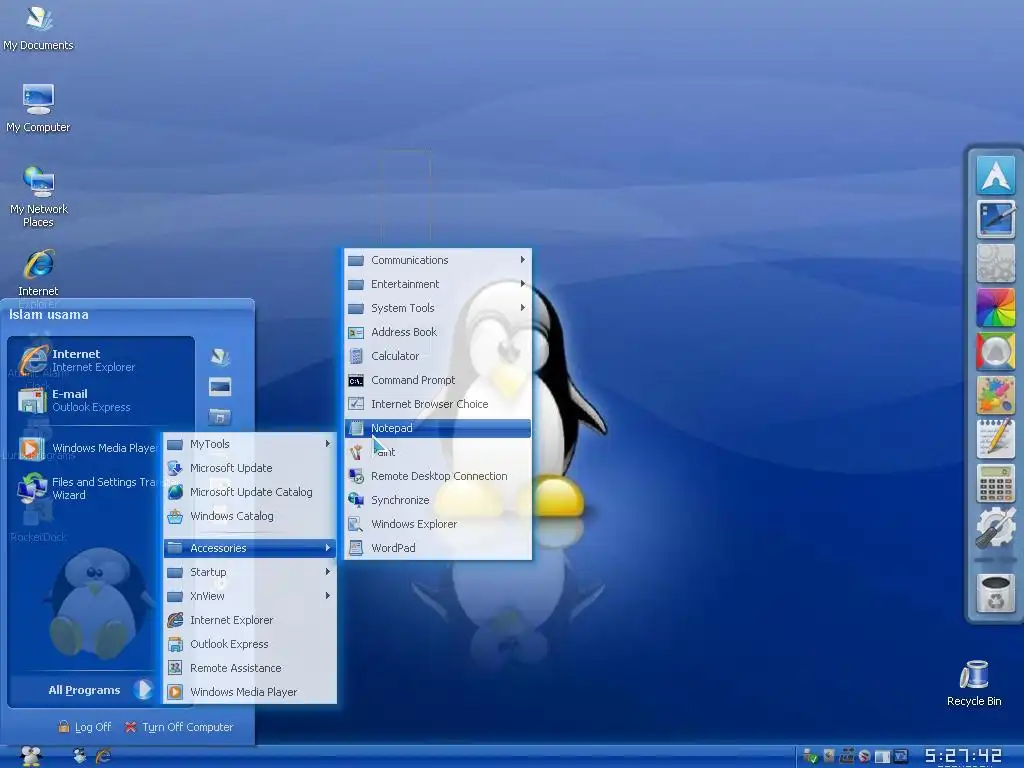The image size is (1024, 768).
Task: Click the Chrome-like circular dock icon
Action: [995, 351]
